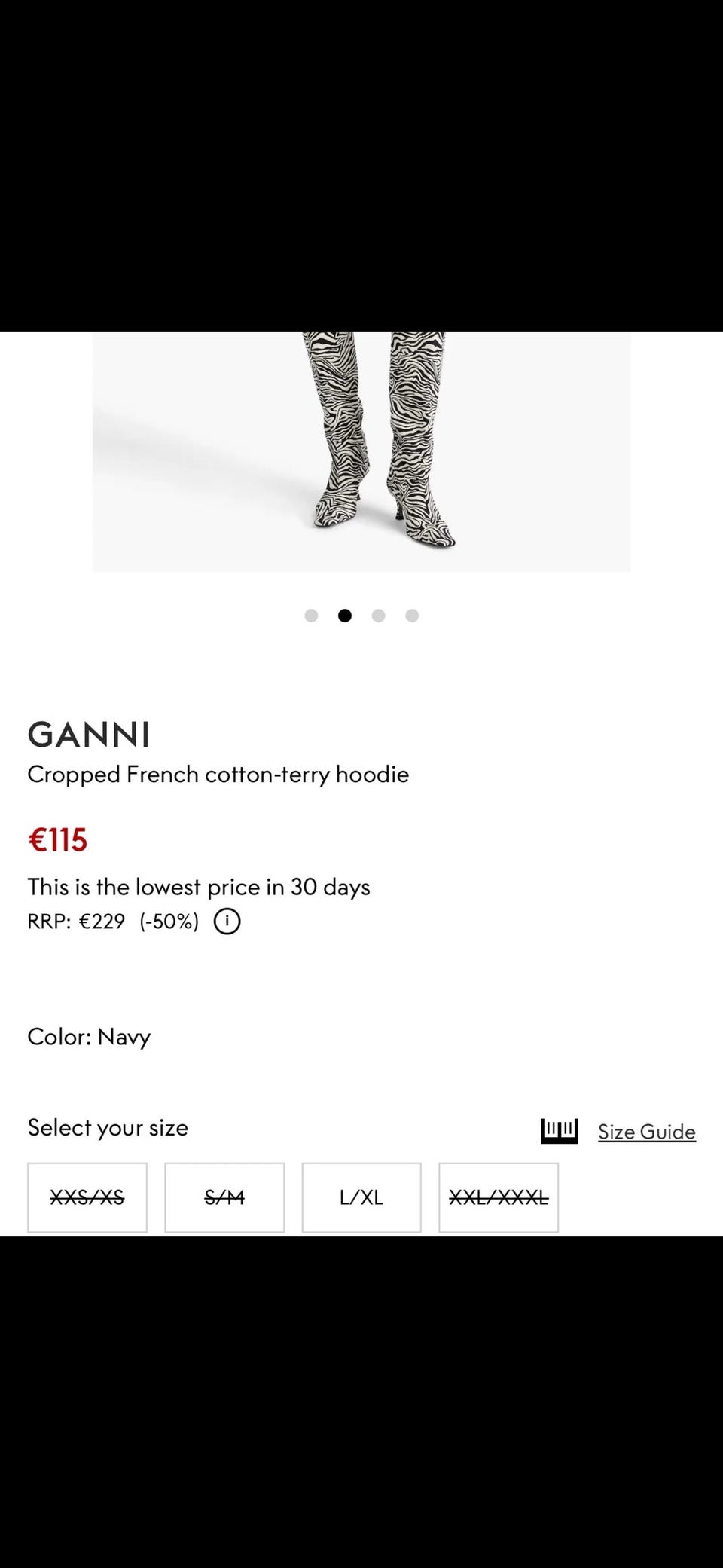The image size is (723, 1568).
Task: Click the ruler icon beside Size Guide
Action: click(559, 1131)
